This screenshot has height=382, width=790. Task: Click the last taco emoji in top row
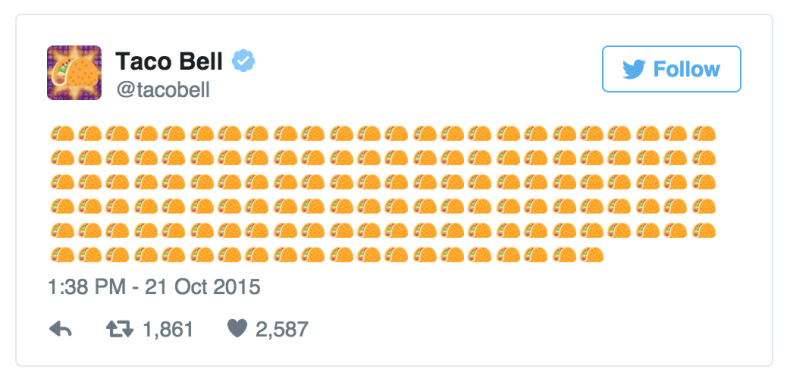tap(704, 134)
